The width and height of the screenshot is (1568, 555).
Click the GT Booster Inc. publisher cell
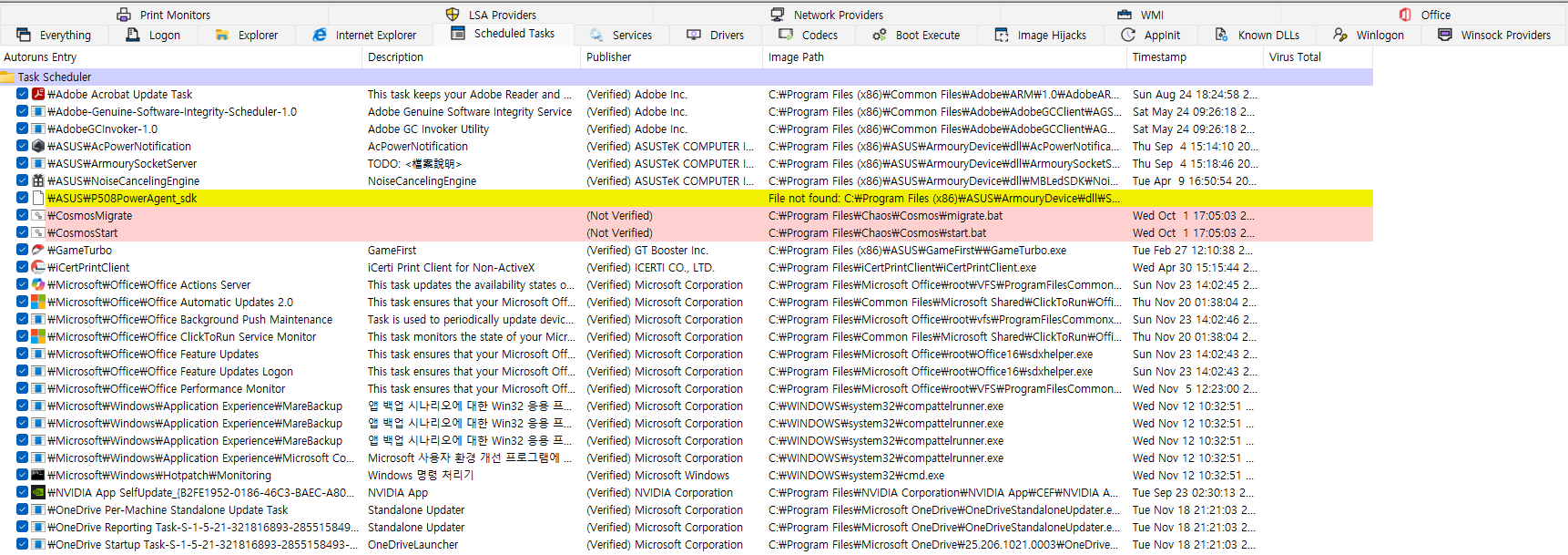[x=647, y=251]
